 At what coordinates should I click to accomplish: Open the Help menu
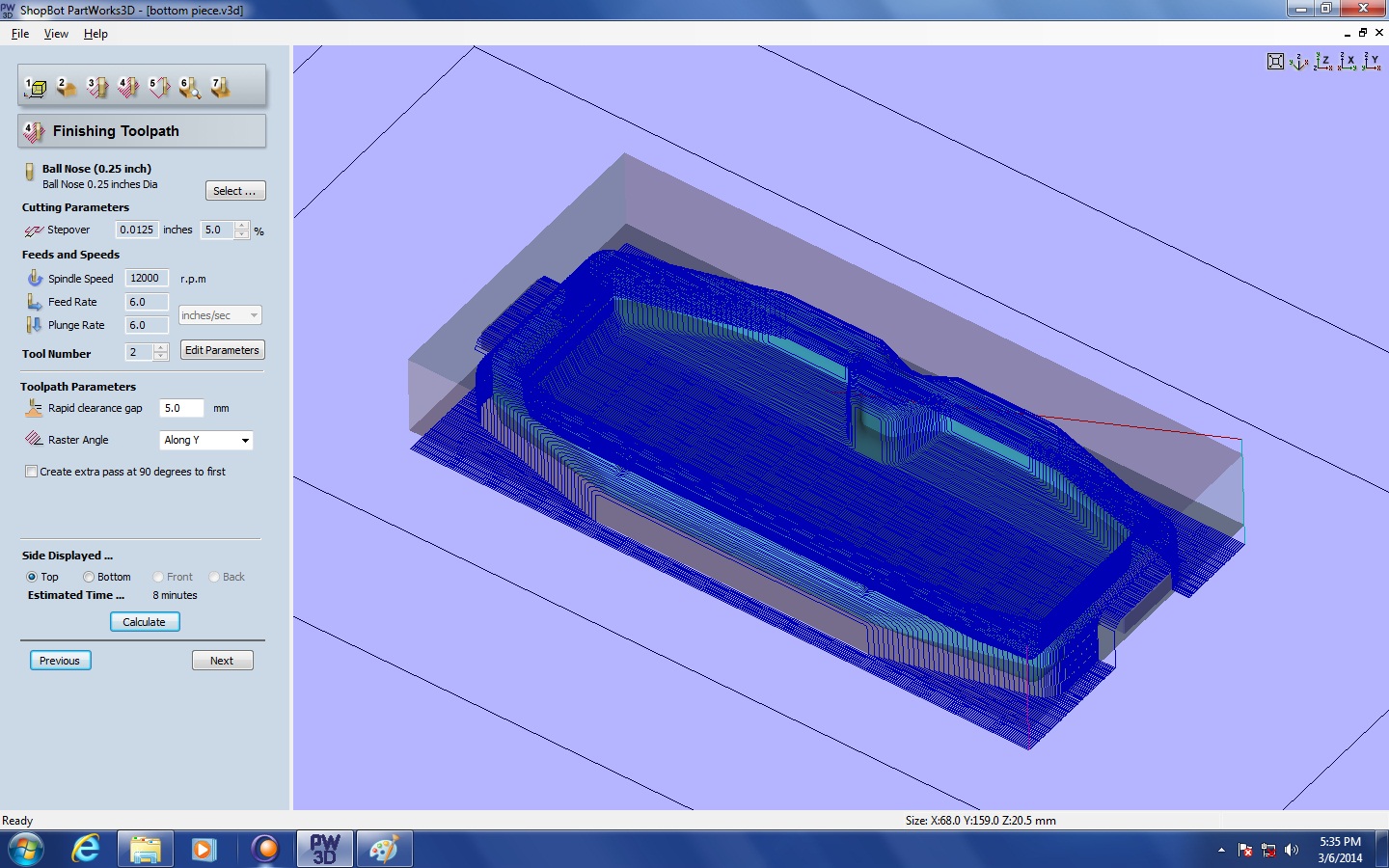[95, 34]
